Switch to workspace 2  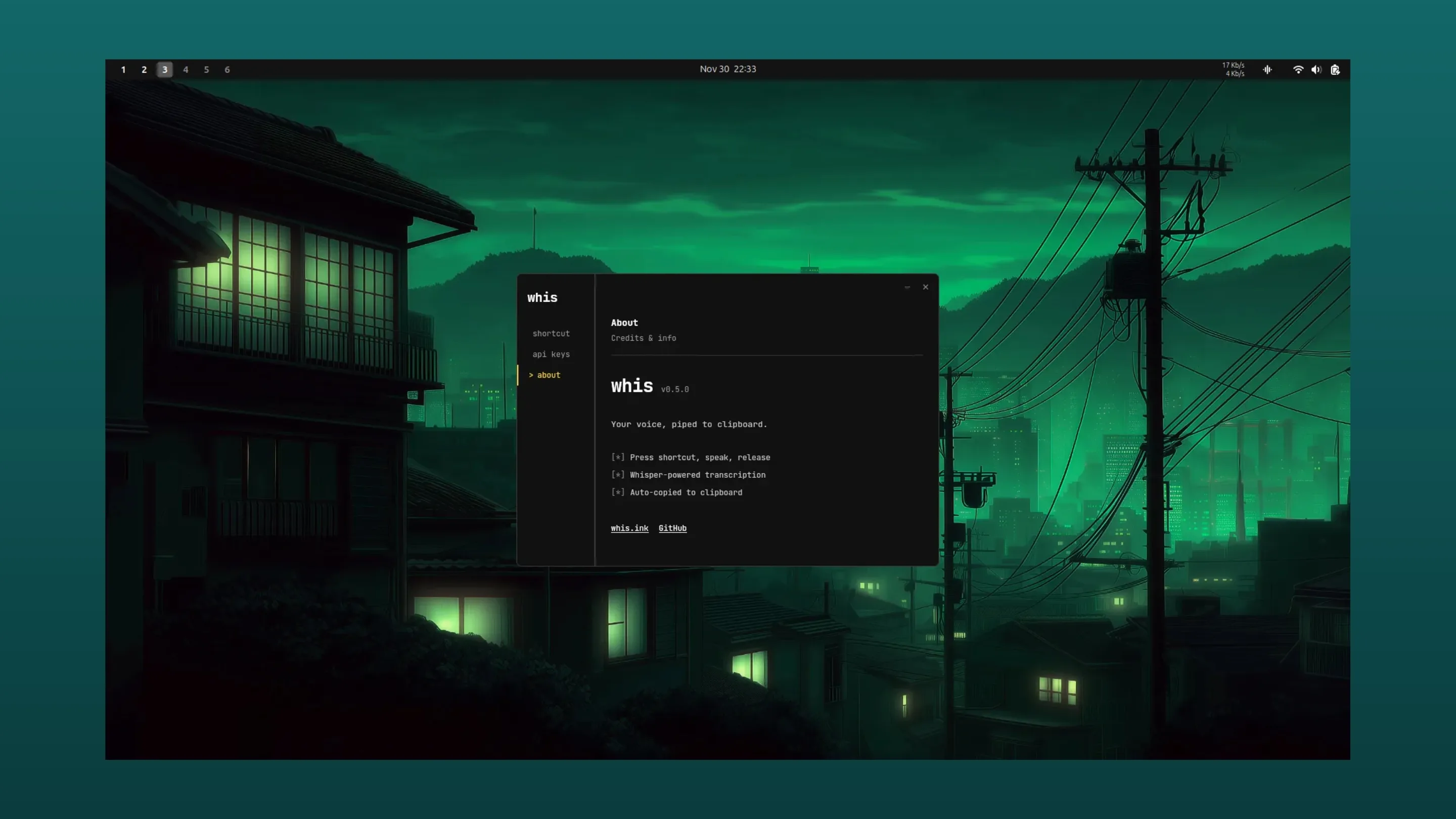point(144,69)
